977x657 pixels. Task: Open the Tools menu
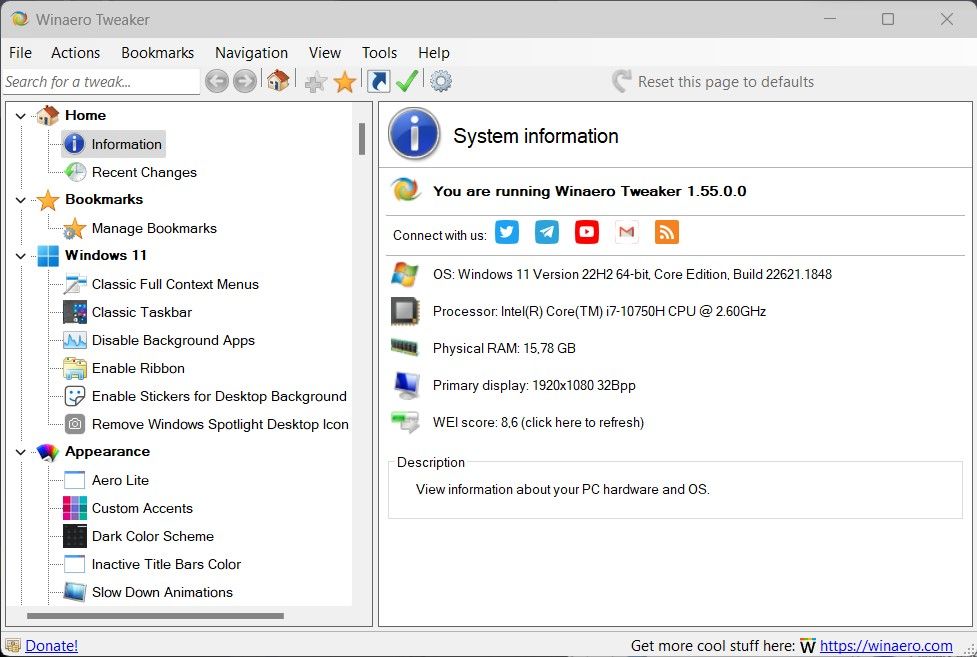[379, 53]
